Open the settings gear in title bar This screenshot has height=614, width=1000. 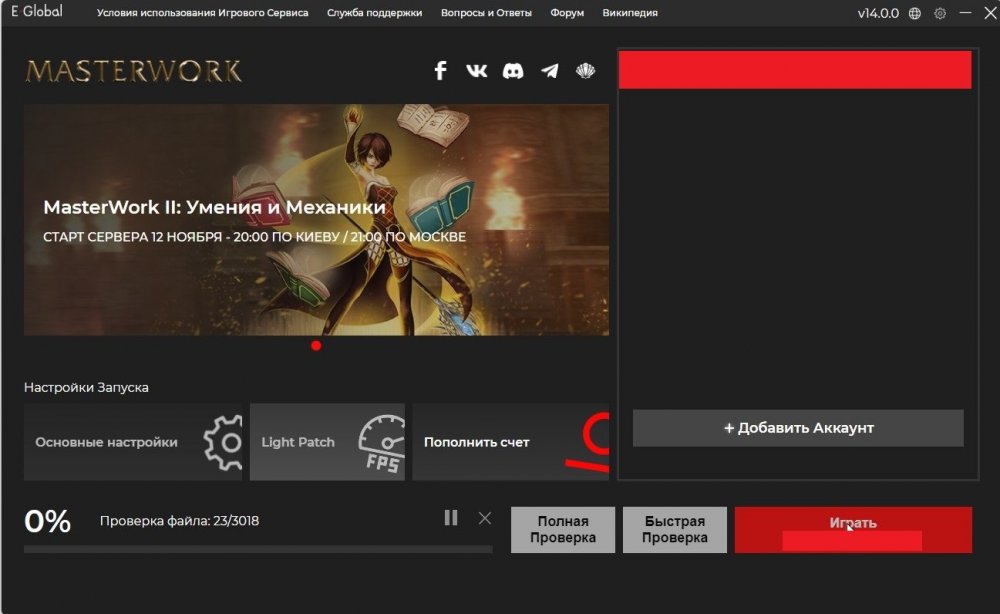[x=940, y=13]
